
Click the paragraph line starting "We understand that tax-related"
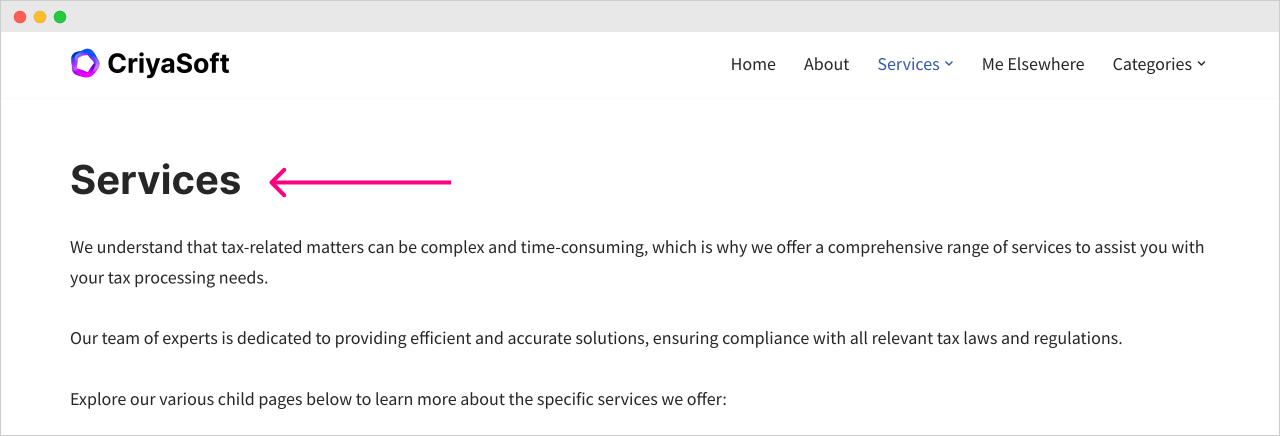coord(637,247)
